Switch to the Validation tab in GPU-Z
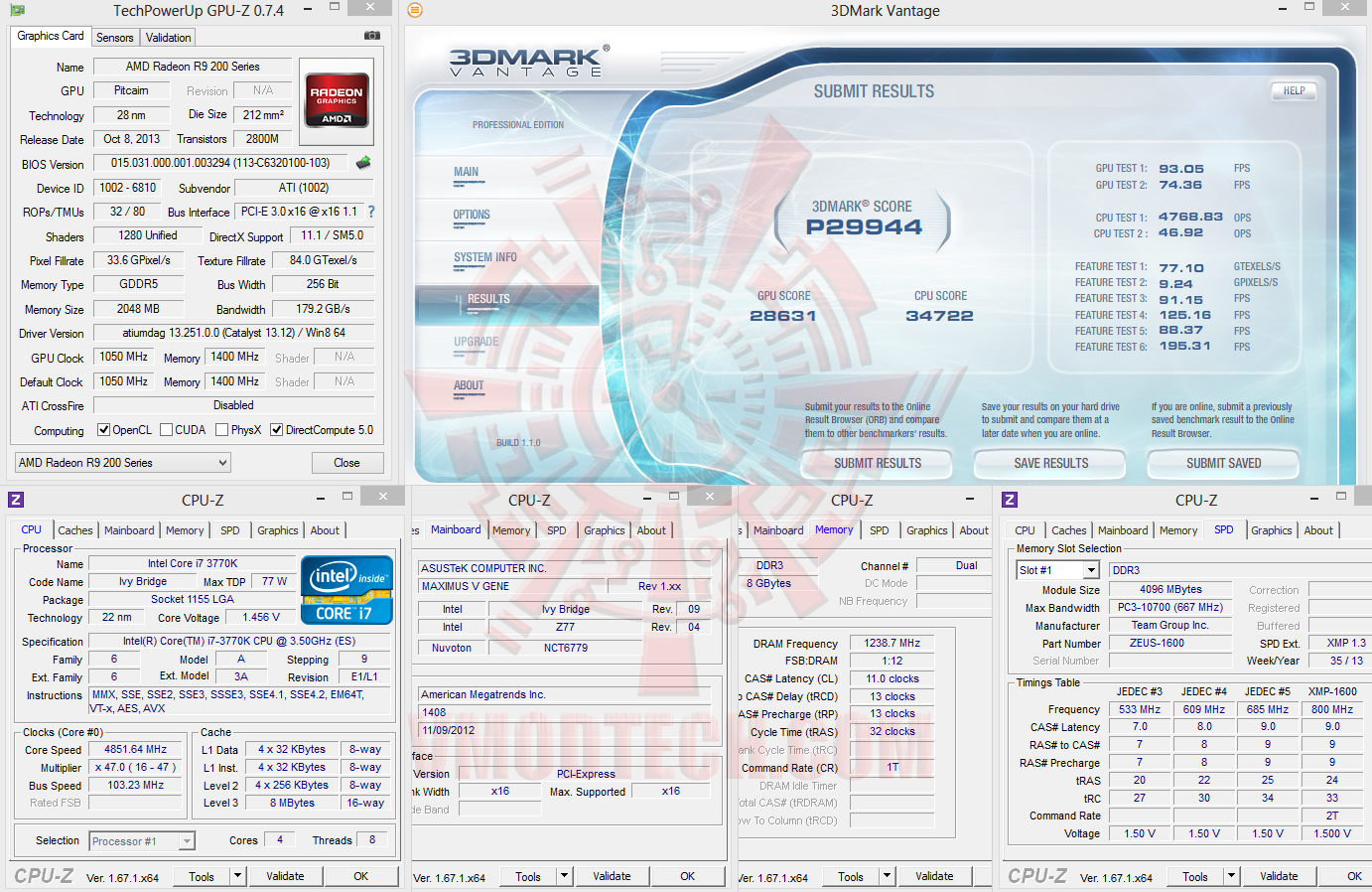The width and height of the screenshot is (1372, 892). pyautogui.click(x=169, y=38)
